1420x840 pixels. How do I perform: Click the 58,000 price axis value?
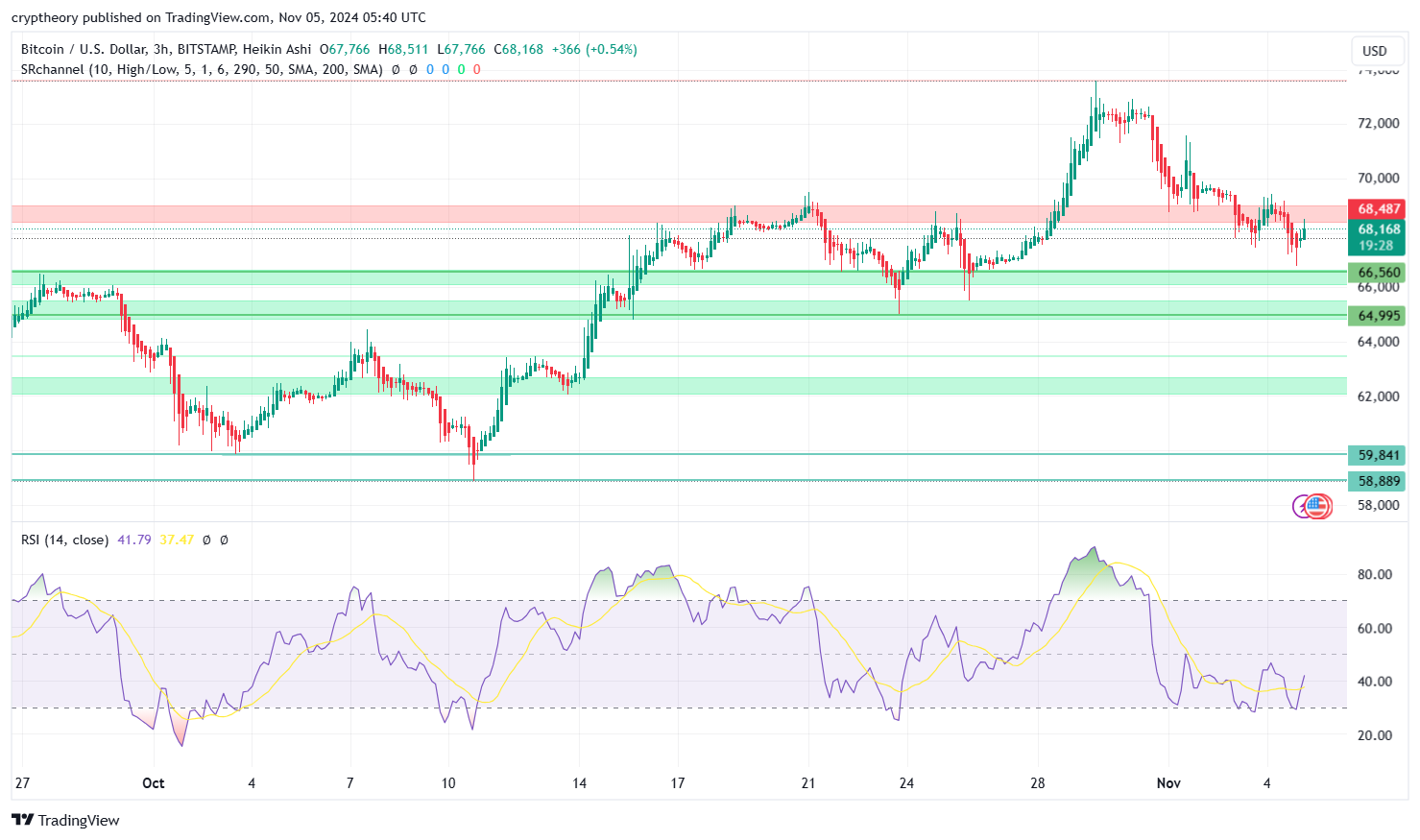click(x=1379, y=505)
